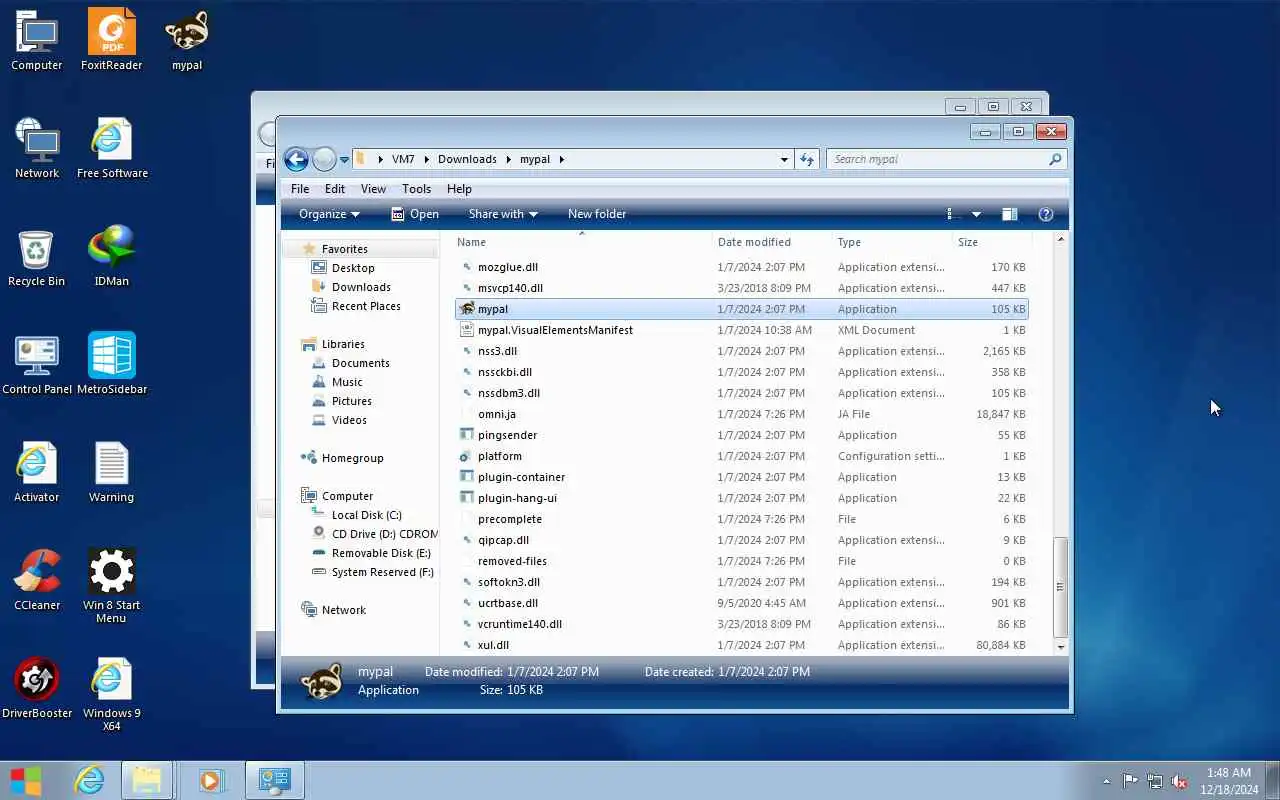This screenshot has width=1280, height=800.
Task: Sort files by Name column header
Action: pyautogui.click(x=582, y=242)
